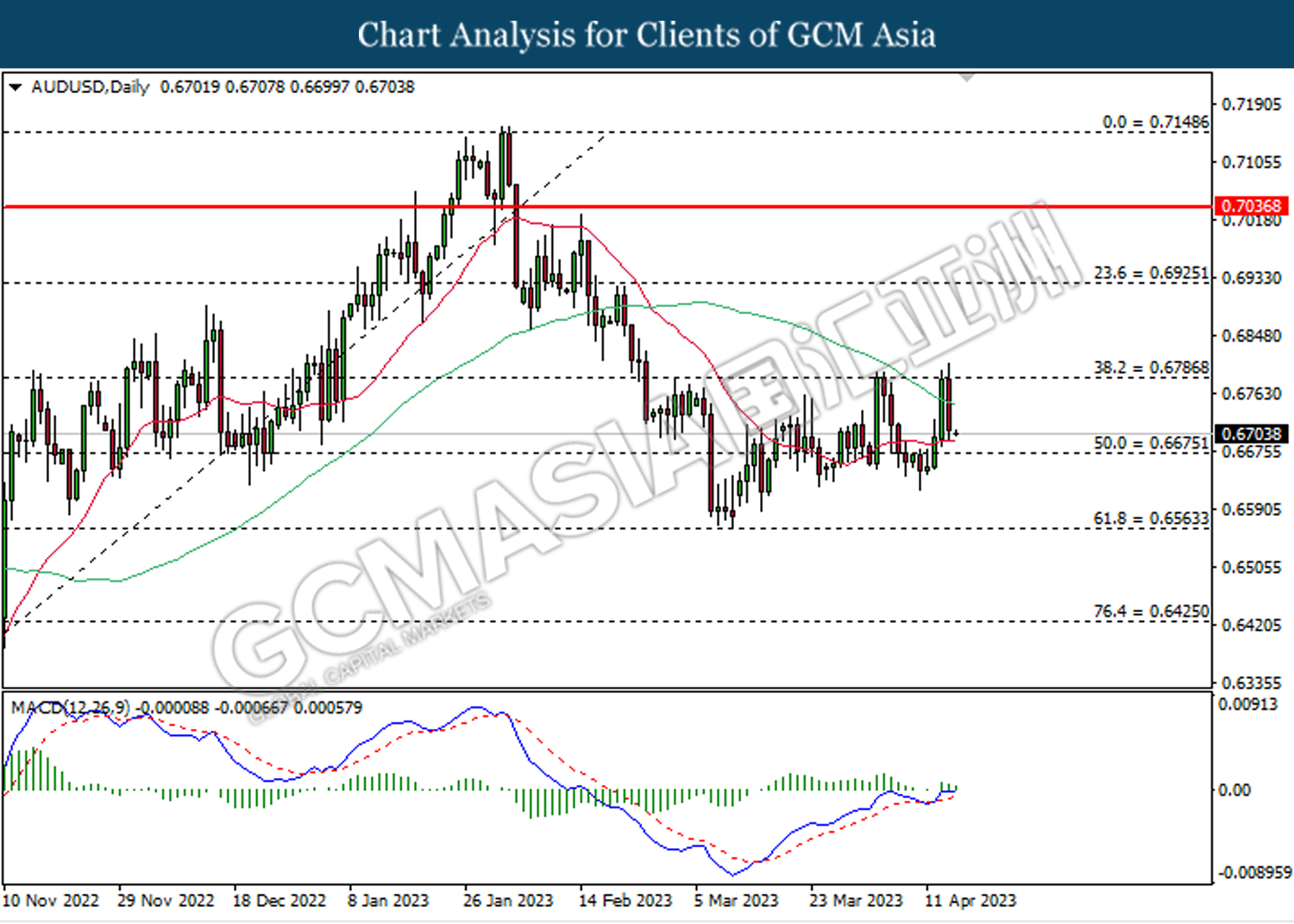Click the red 0.70368 price label

[x=1251, y=206]
